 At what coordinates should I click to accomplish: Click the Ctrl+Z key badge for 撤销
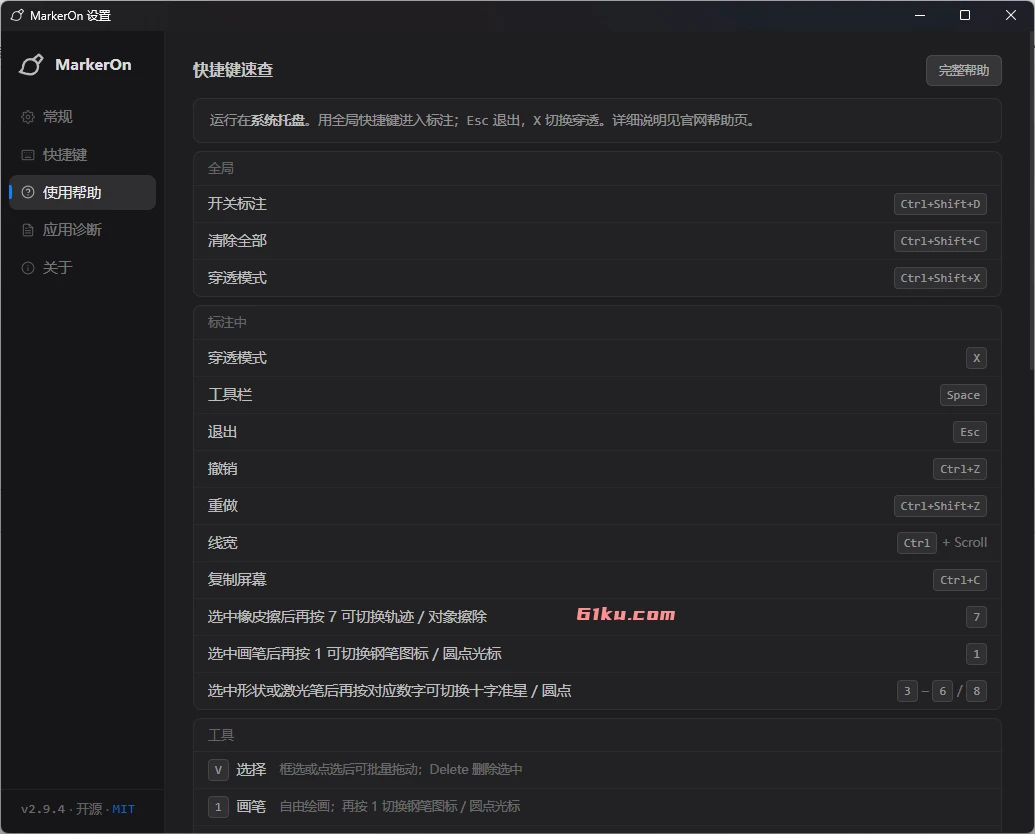(x=960, y=469)
